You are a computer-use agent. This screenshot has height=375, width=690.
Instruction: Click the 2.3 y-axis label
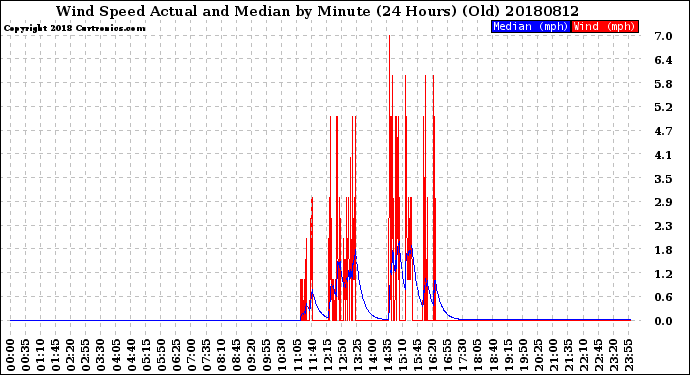coord(663,226)
